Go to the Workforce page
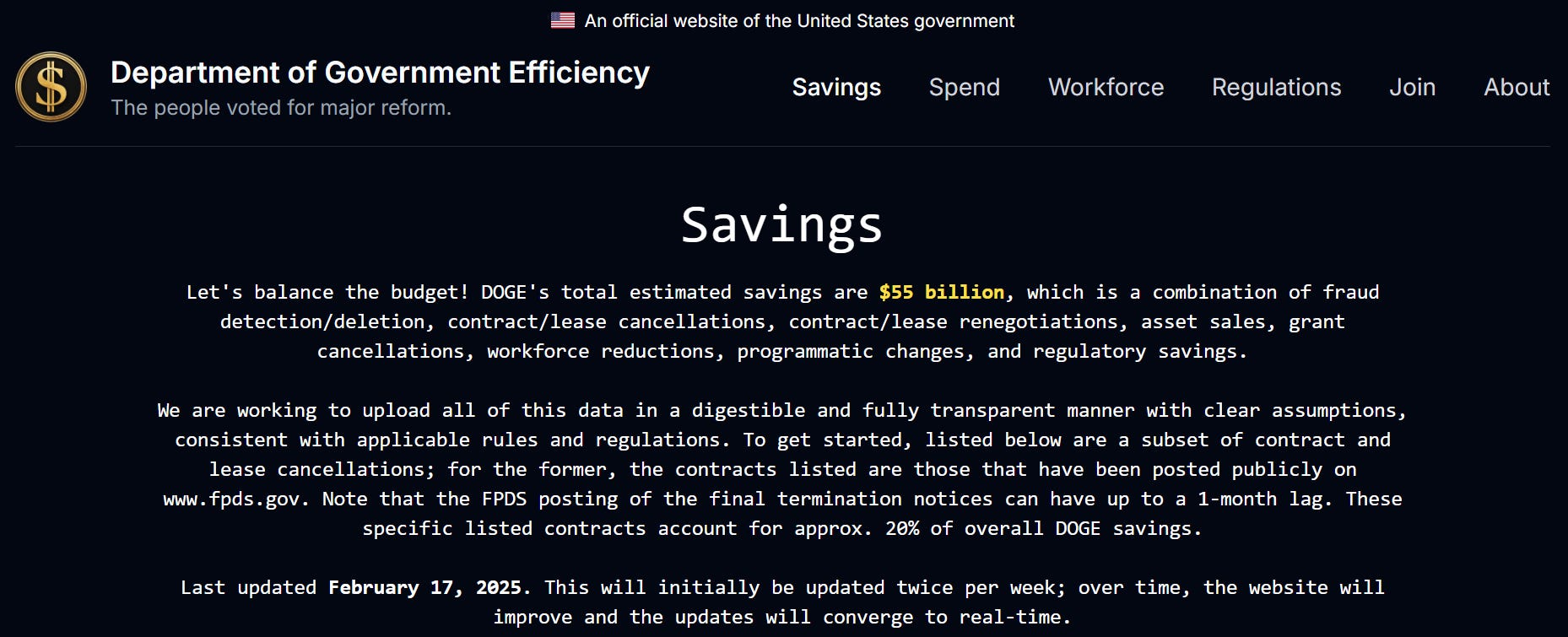Image resolution: width=1568 pixels, height=637 pixels. (1106, 87)
